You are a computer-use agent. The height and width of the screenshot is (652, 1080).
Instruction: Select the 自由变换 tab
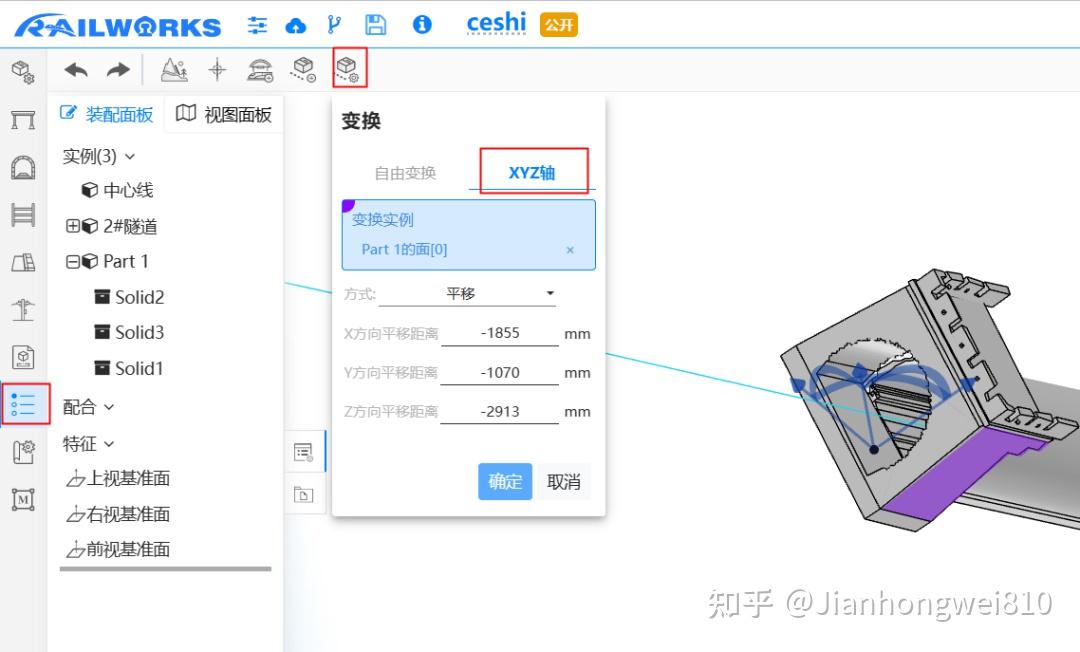(x=405, y=173)
